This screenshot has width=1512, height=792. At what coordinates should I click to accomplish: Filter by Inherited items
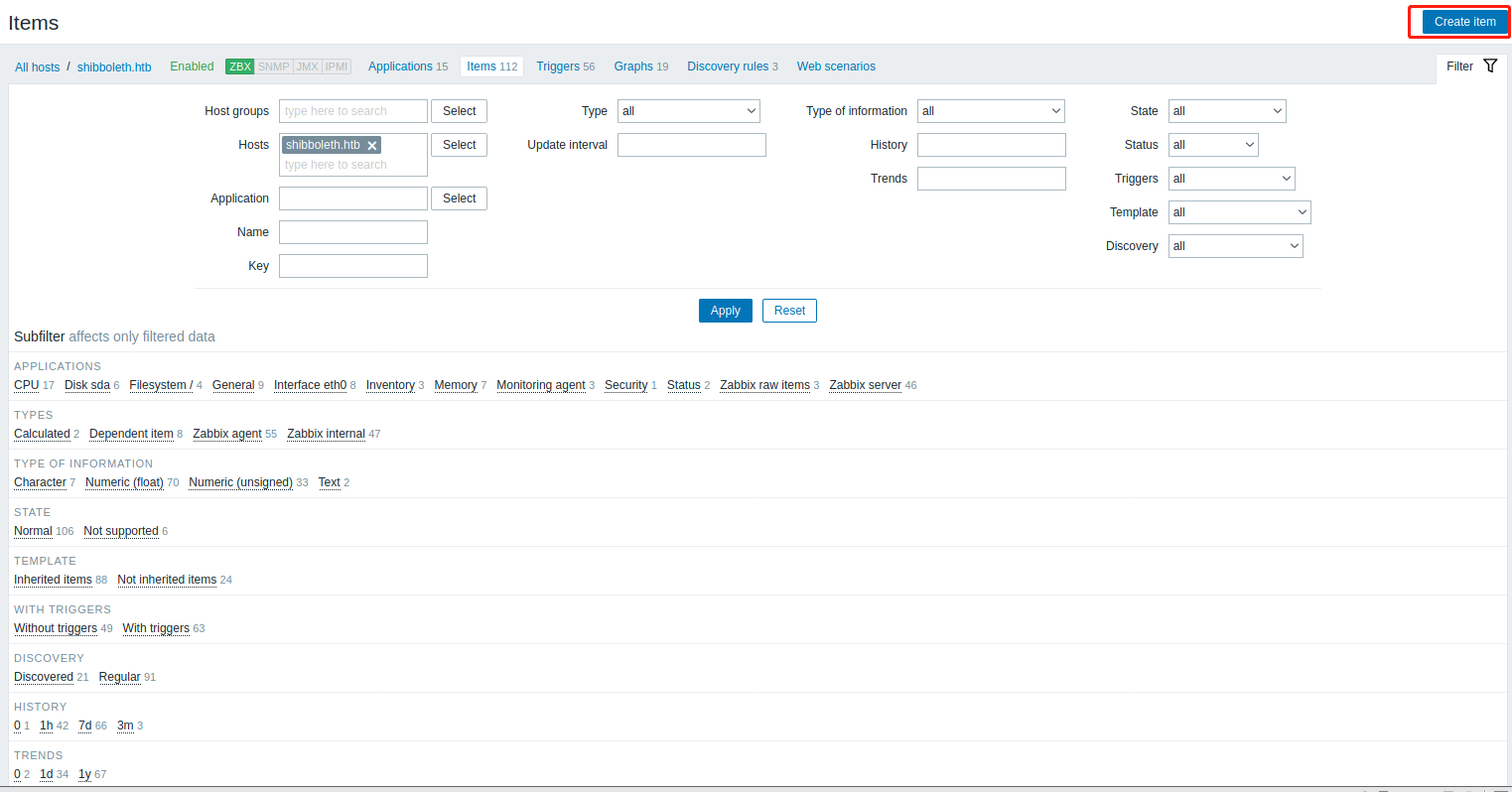53,580
